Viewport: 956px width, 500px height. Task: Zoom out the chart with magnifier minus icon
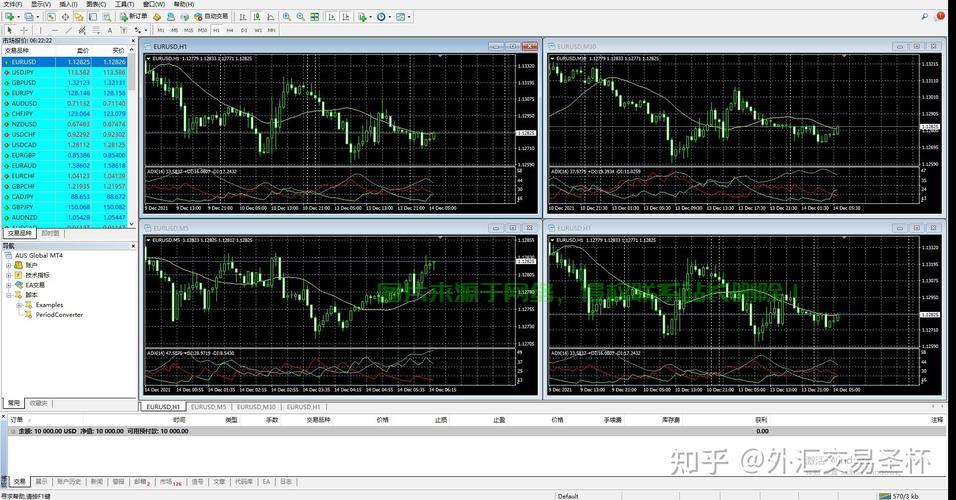point(301,16)
